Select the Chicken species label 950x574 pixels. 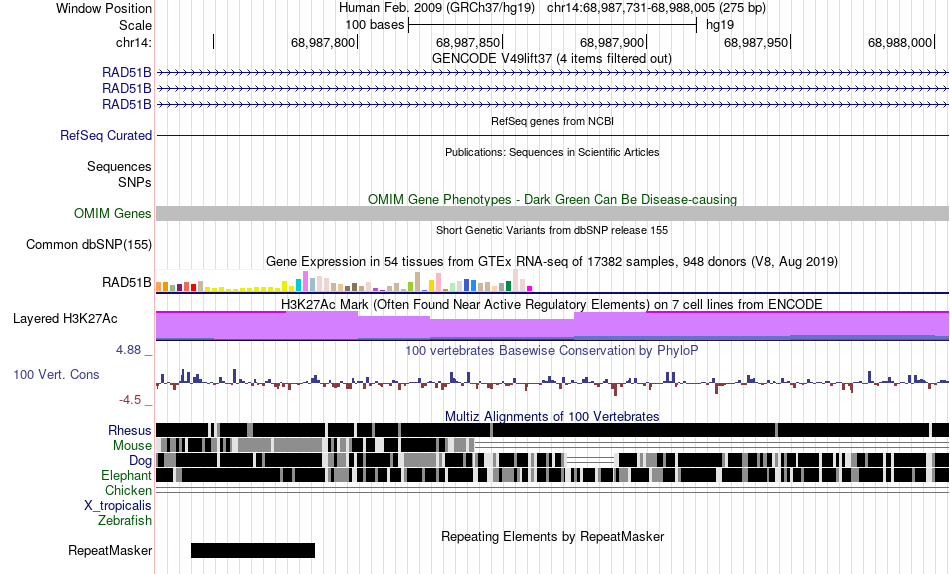128,490
